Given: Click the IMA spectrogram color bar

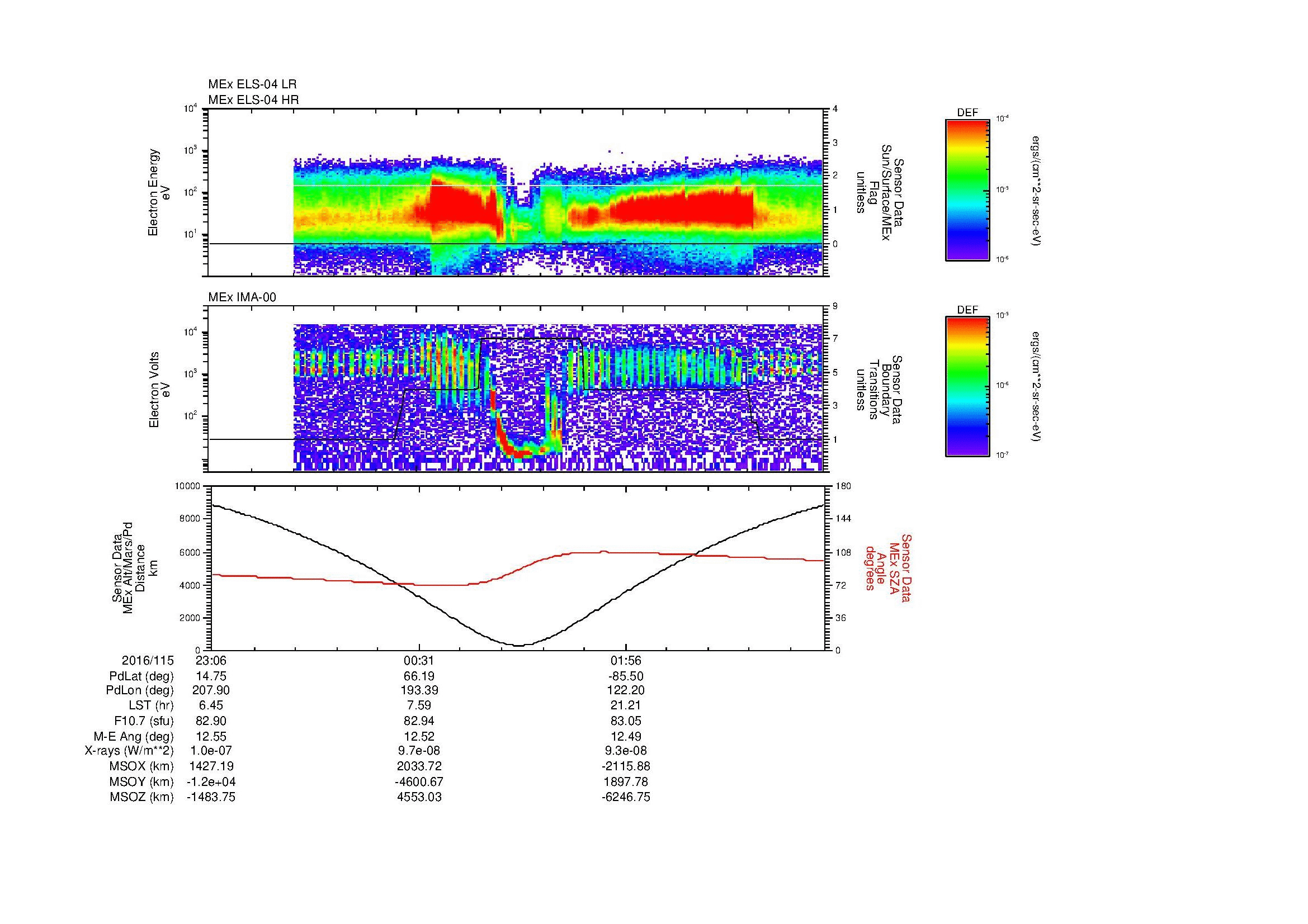Looking at the screenshot, I should pos(967,387).
